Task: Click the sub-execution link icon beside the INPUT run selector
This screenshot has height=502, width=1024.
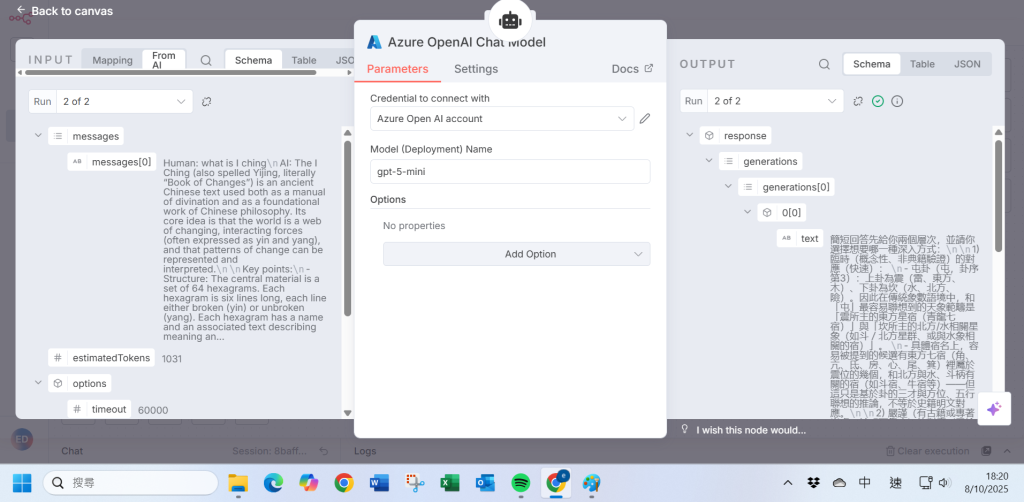Action: click(x=207, y=102)
